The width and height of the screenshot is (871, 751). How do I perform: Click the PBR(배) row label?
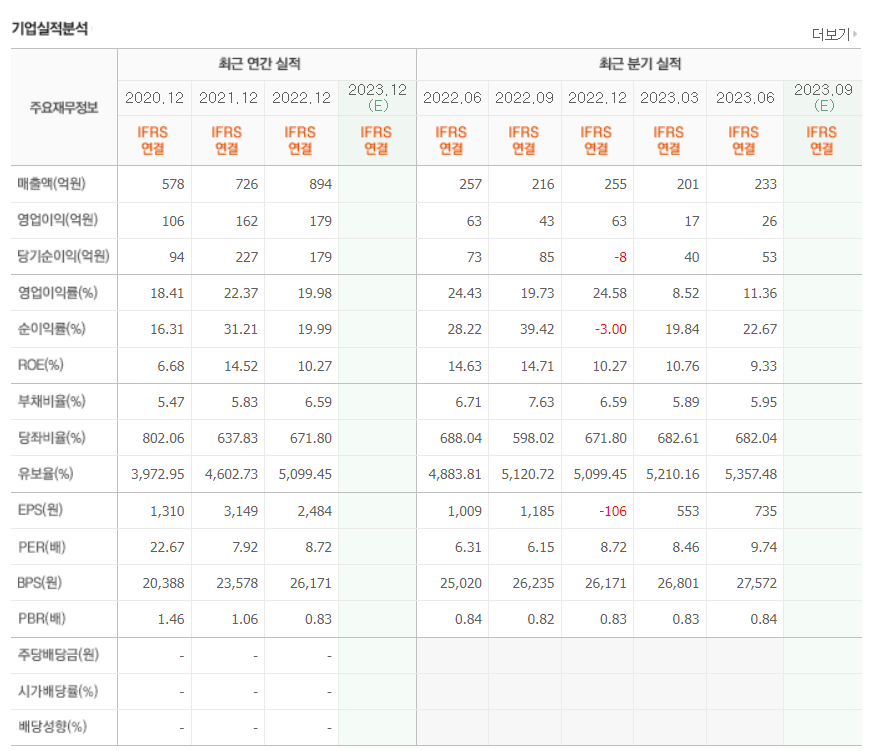click(x=42, y=618)
